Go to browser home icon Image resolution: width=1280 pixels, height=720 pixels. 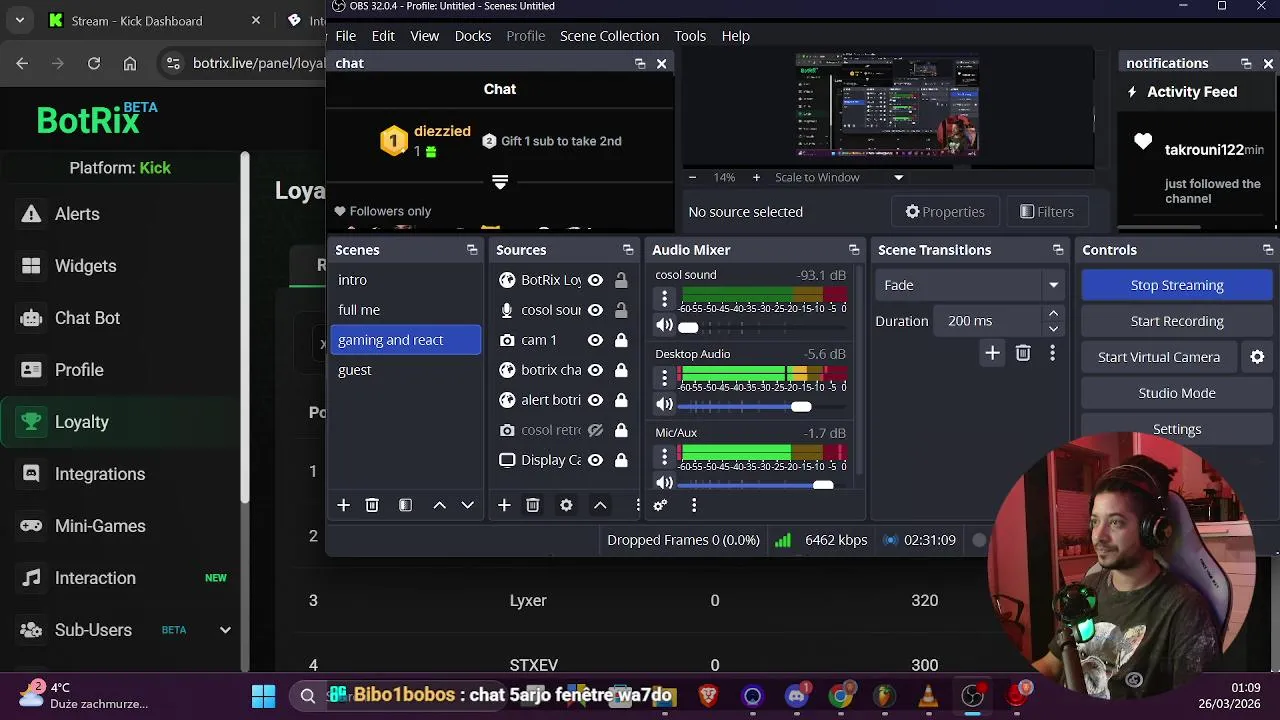pos(130,63)
